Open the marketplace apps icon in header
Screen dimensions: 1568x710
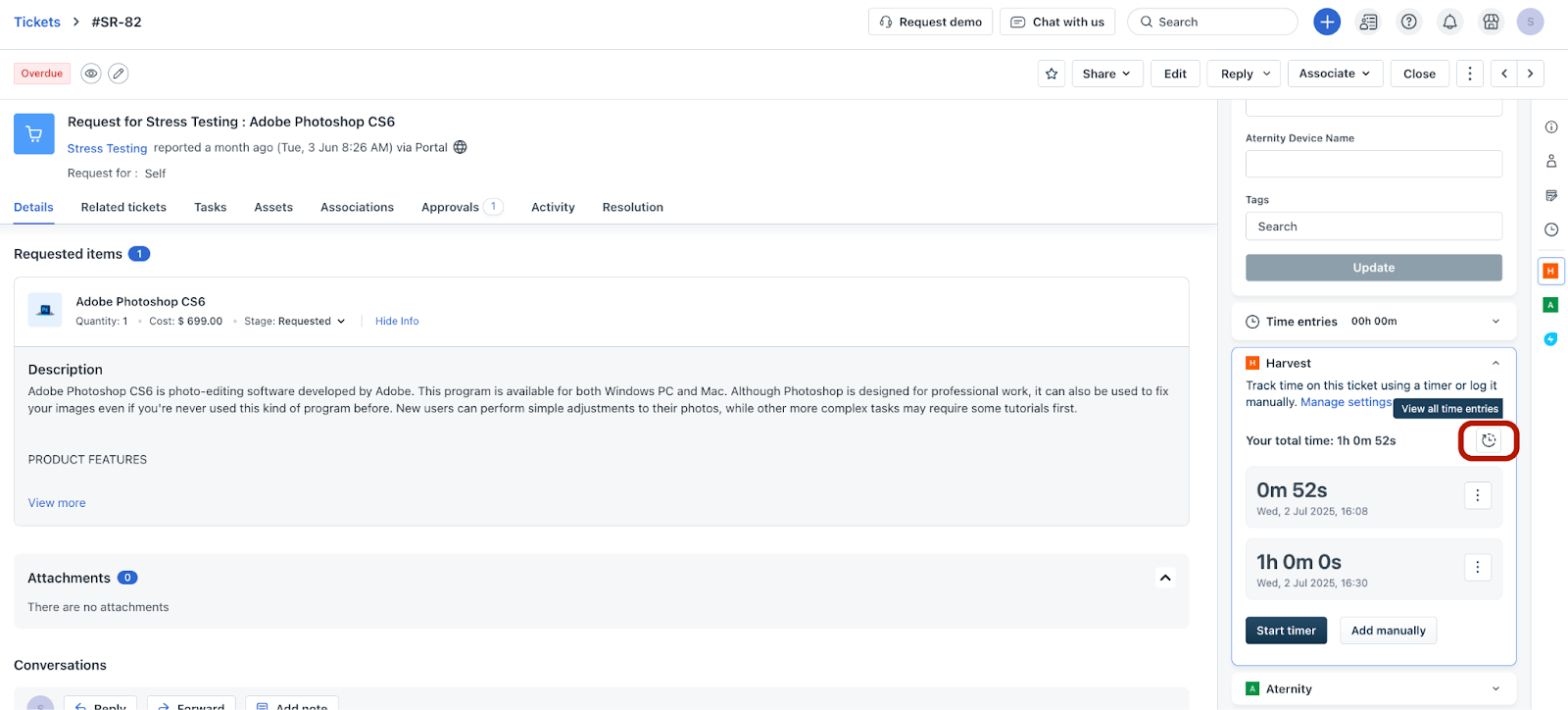click(1491, 22)
